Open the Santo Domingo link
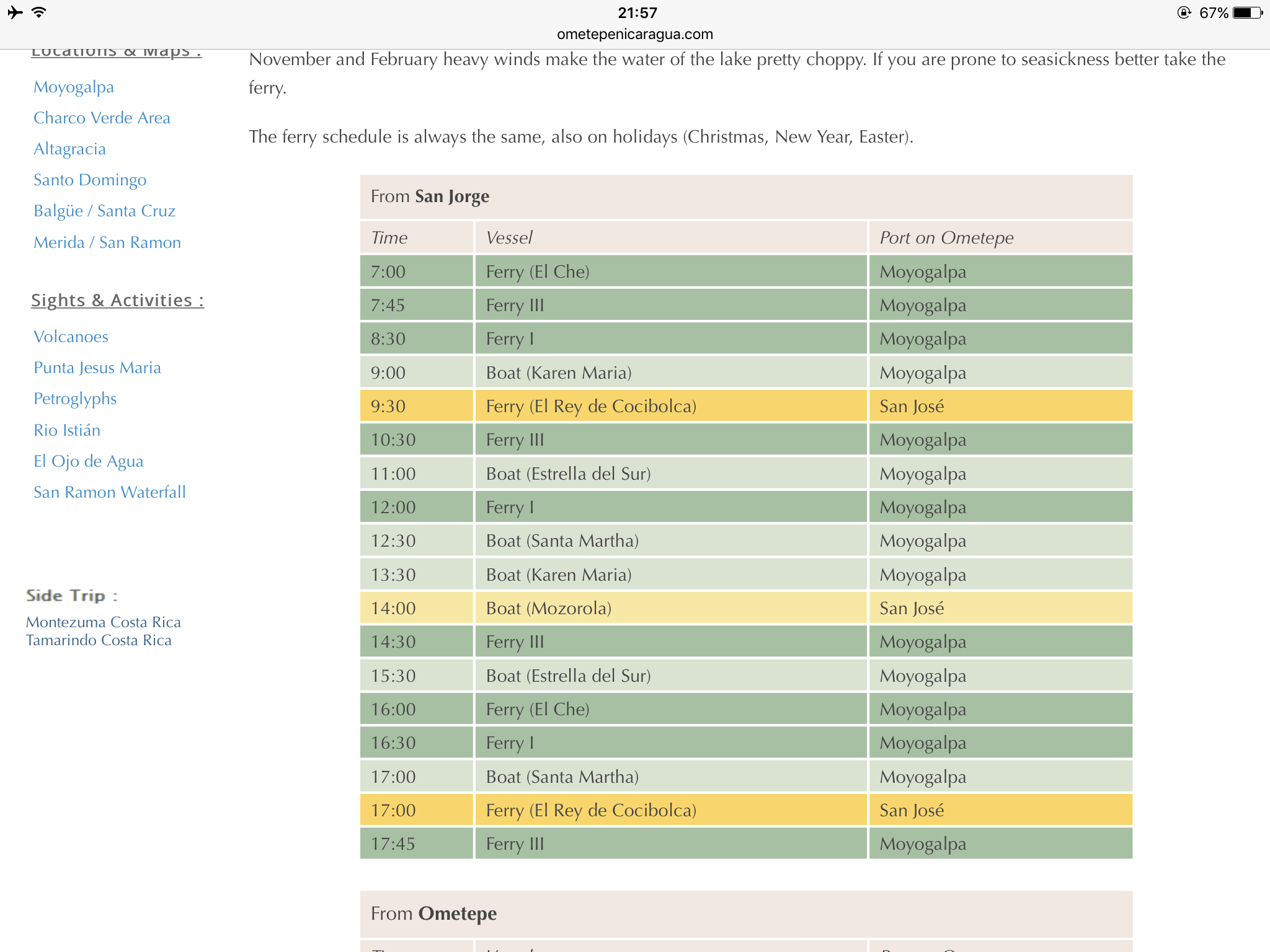 [x=90, y=180]
